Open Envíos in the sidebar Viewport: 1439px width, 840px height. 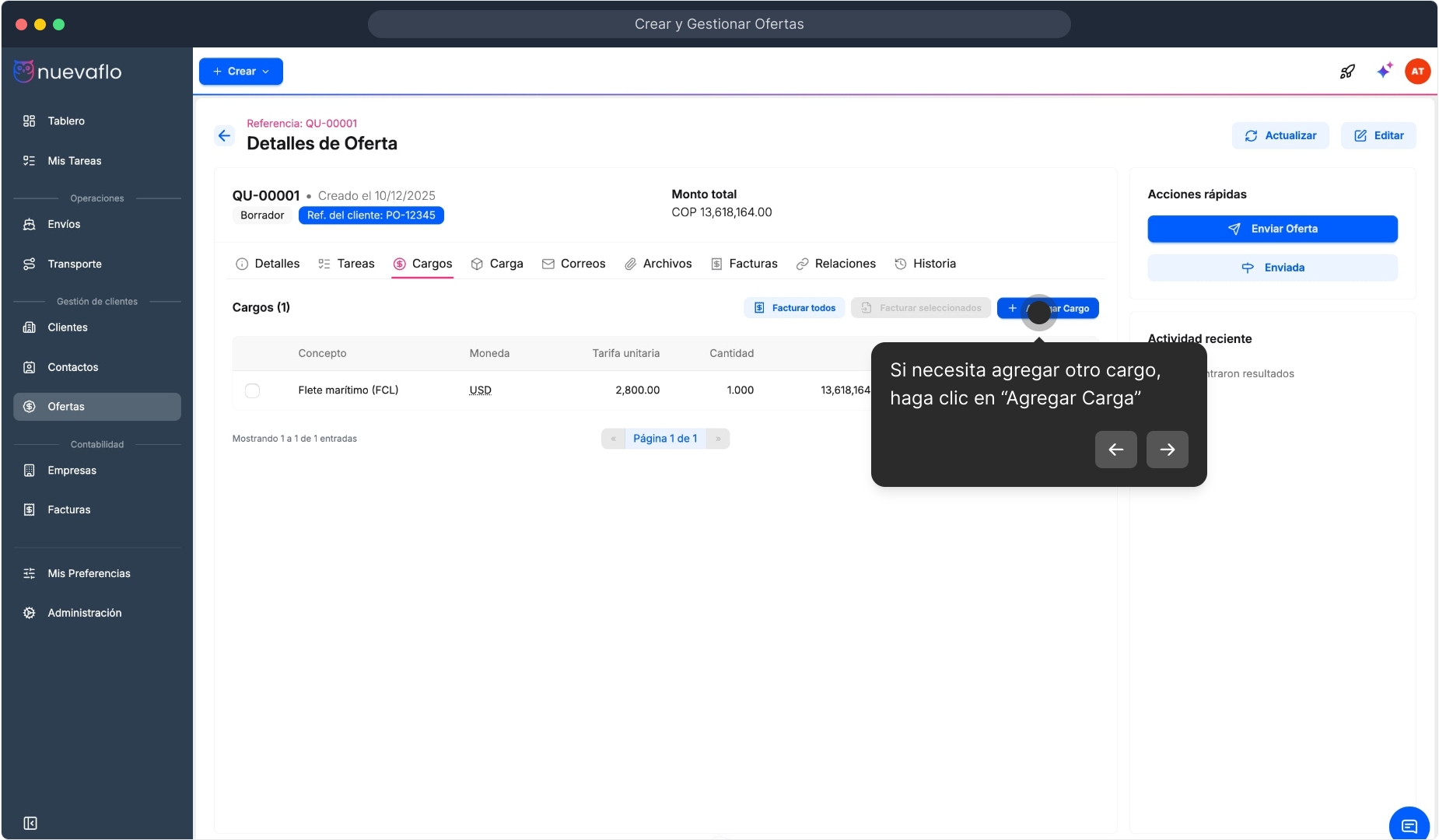click(x=64, y=224)
